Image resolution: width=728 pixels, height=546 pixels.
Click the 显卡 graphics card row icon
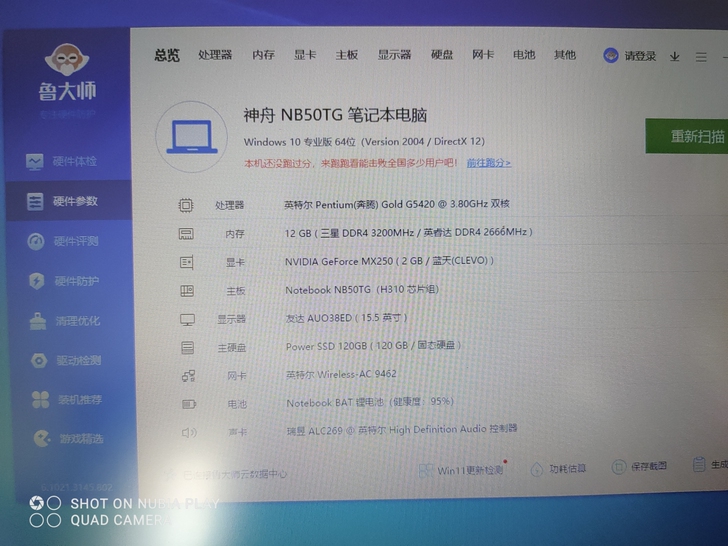point(187,262)
